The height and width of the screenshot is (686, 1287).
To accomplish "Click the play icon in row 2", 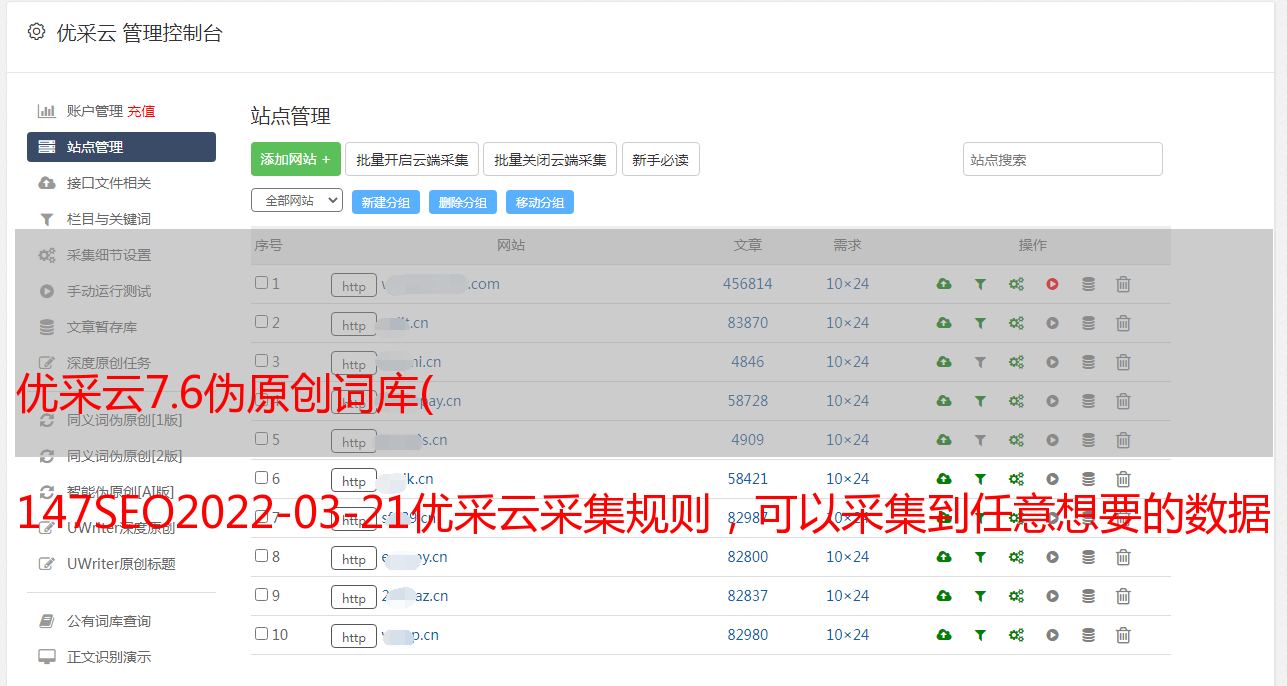I will 1052,323.
